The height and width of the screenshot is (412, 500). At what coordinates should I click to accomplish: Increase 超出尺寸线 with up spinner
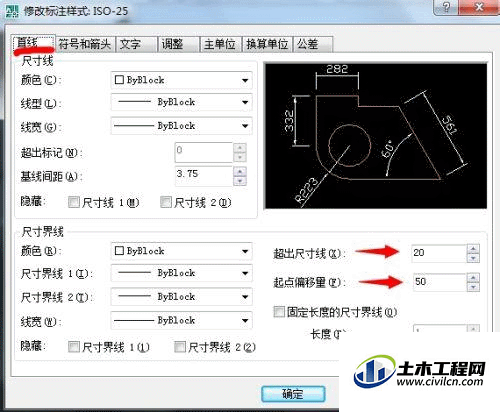[x=473, y=249]
